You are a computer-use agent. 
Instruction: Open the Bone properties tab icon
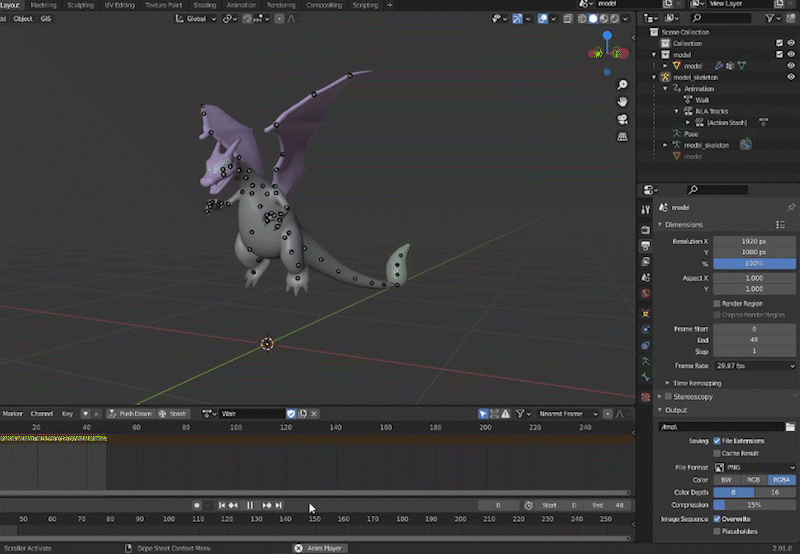(645, 377)
